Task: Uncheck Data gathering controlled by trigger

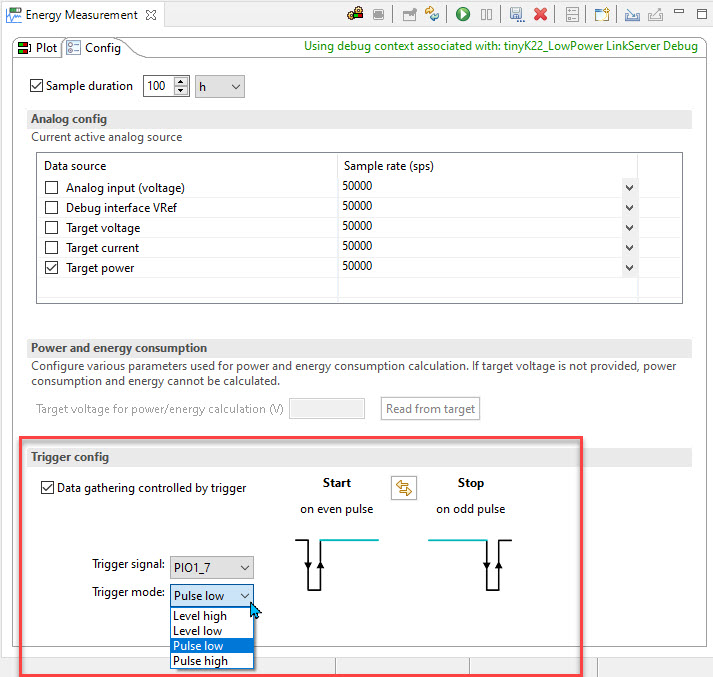Action: coord(47,488)
